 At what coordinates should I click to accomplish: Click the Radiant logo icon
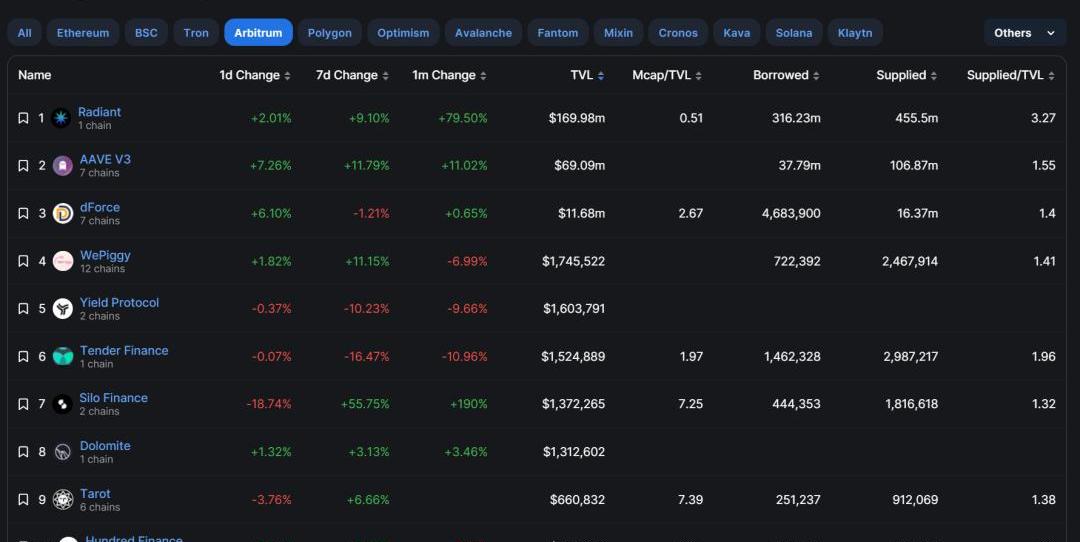tap(61, 118)
